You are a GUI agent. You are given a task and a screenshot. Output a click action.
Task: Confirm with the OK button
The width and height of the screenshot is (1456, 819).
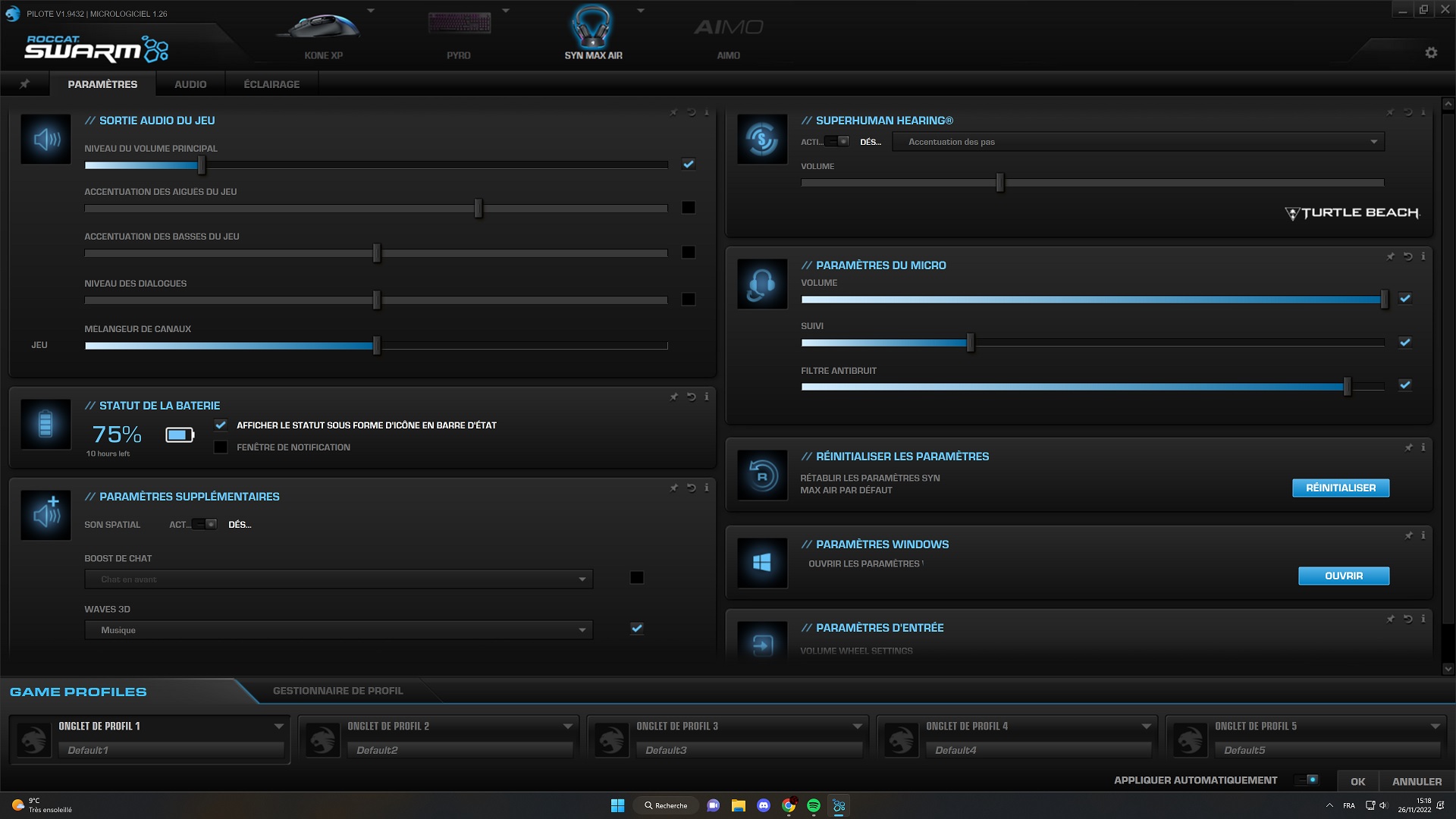click(1357, 781)
